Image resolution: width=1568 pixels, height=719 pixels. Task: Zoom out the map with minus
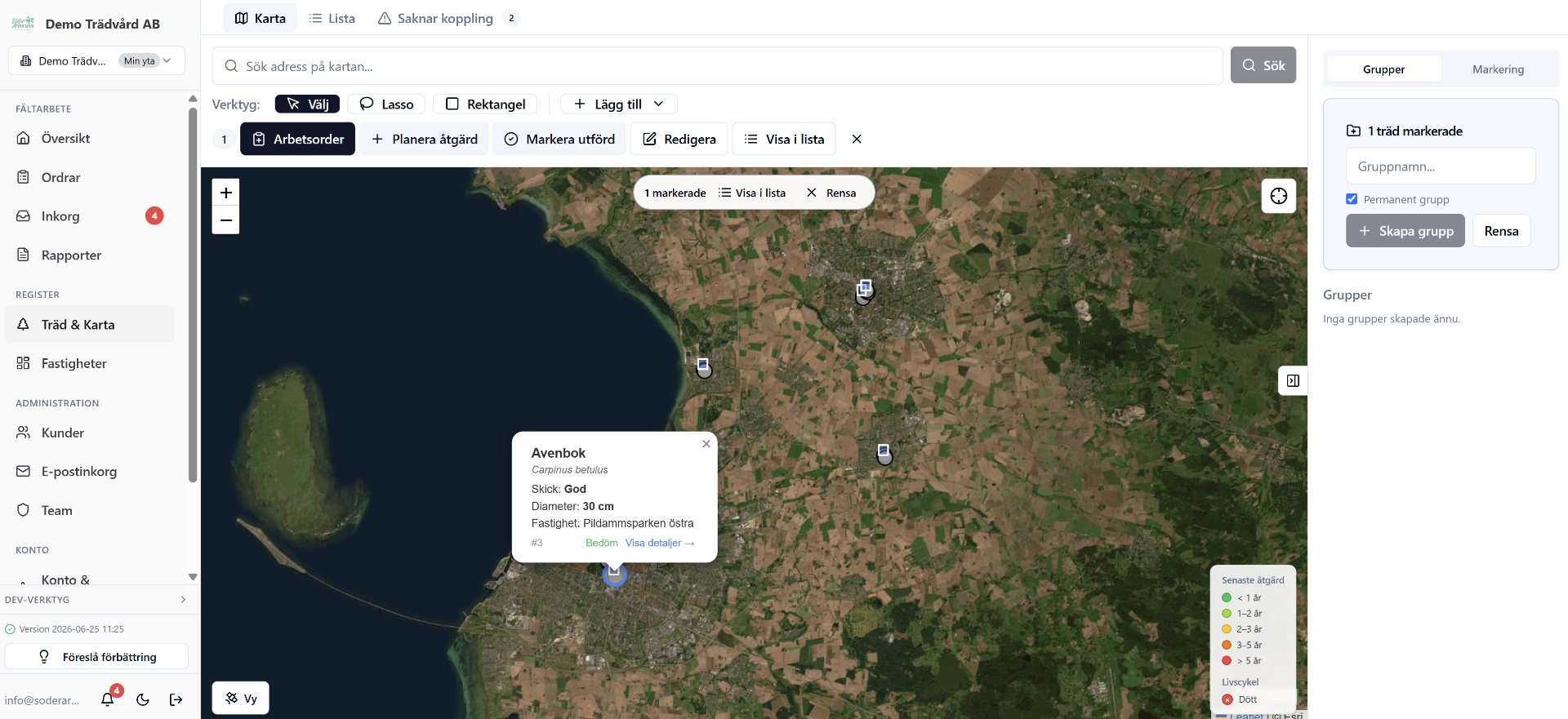226,220
